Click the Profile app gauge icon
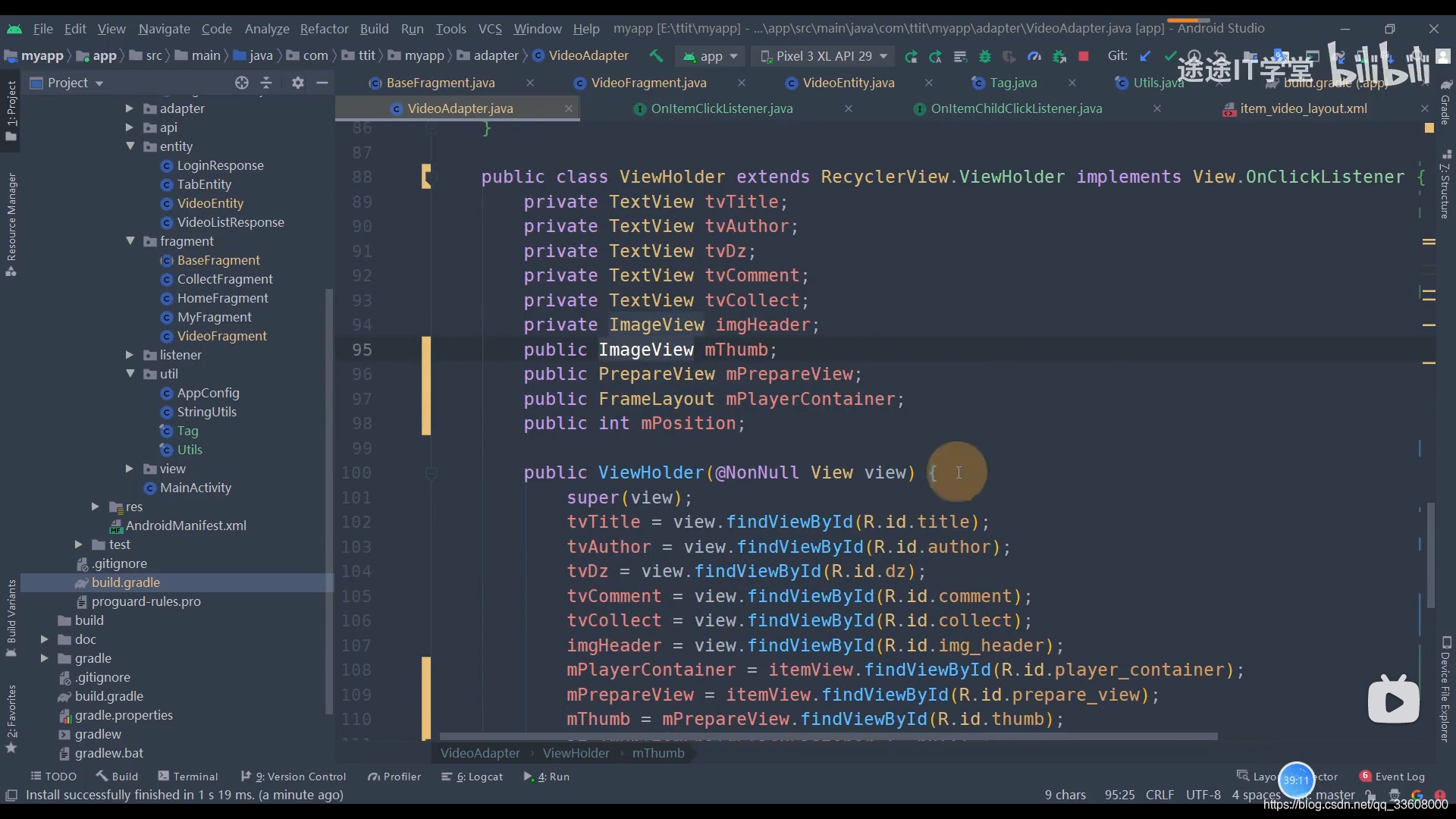This screenshot has height=819, width=1456. tap(1034, 56)
